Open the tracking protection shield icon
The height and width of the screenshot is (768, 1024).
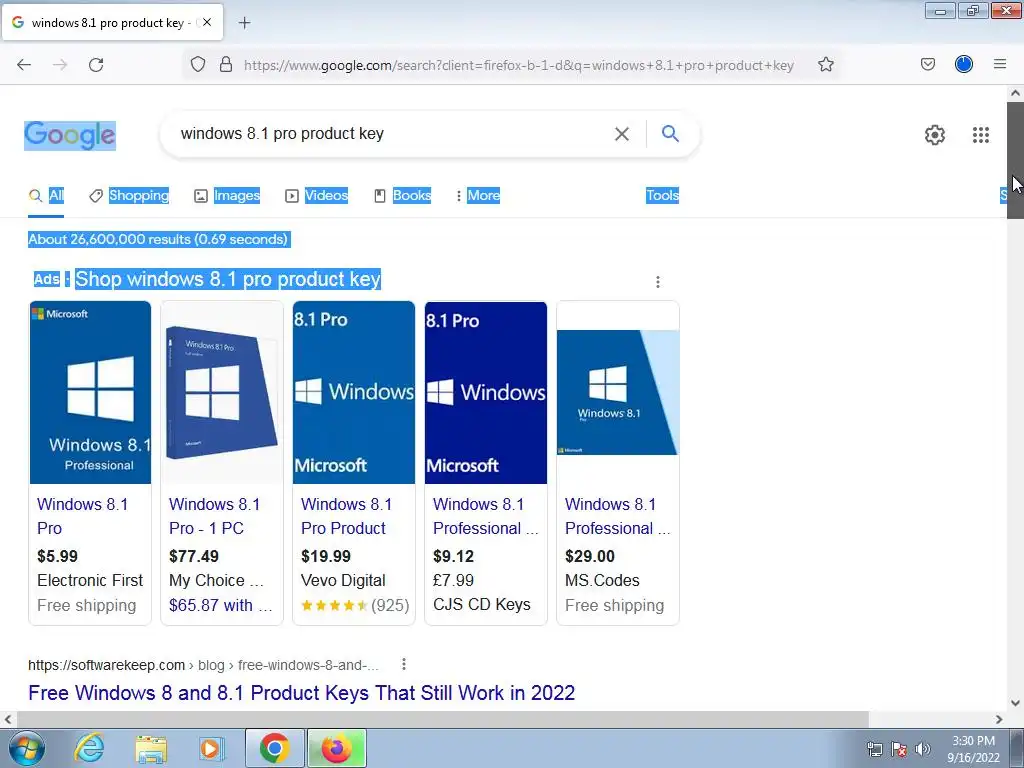198,64
